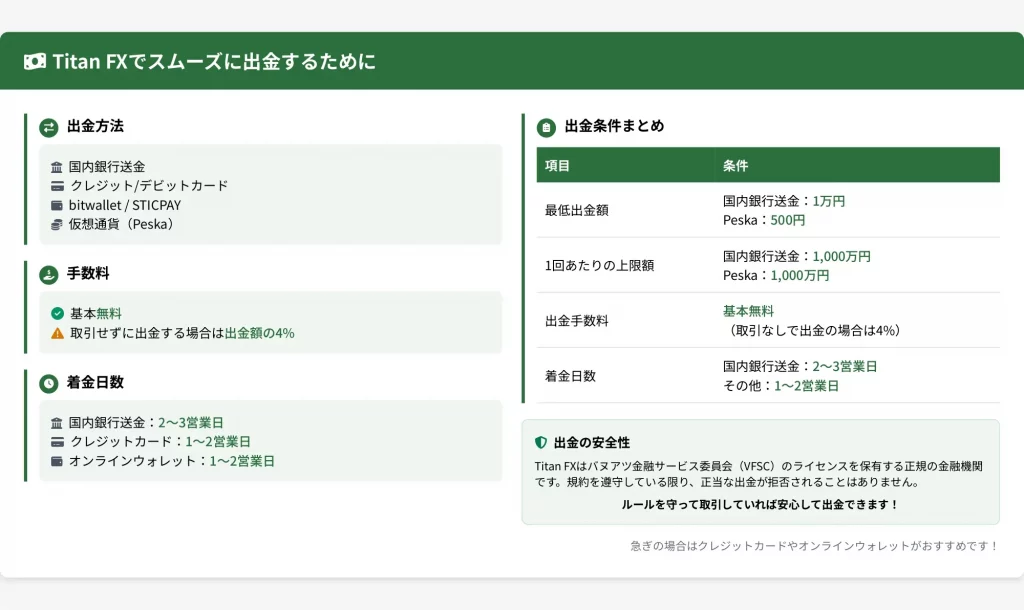Image resolution: width=1024 pixels, height=610 pixels.
Task: Click the hand-coin icon beside 手数料
Action: tap(49, 274)
